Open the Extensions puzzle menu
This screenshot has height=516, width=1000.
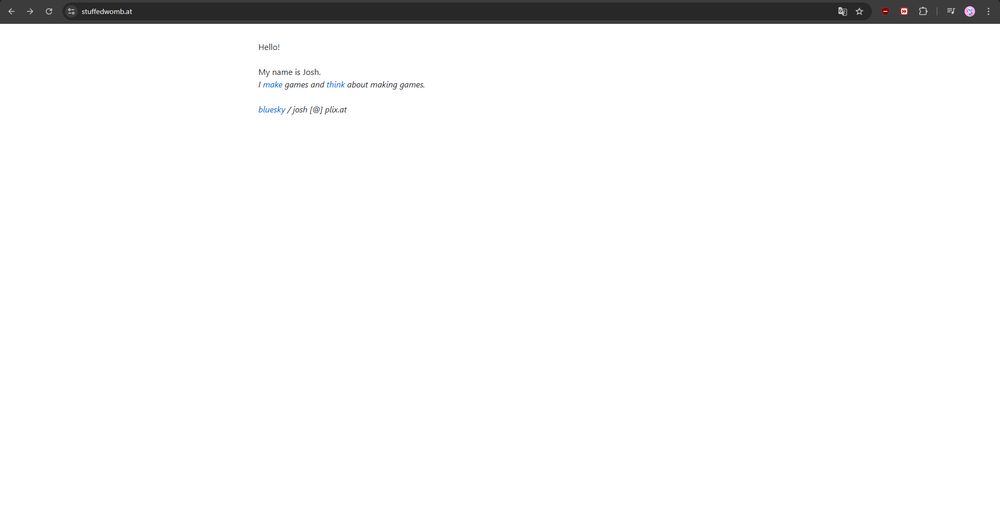click(x=923, y=11)
